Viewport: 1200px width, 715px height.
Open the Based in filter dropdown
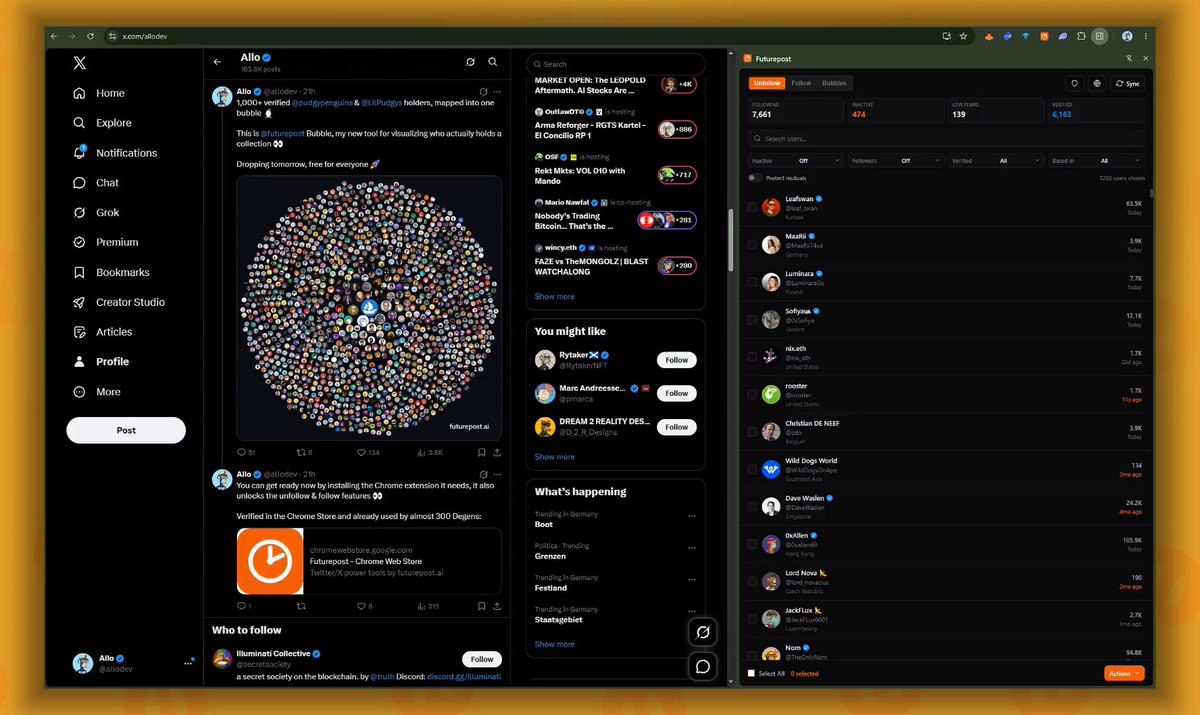coord(1096,160)
